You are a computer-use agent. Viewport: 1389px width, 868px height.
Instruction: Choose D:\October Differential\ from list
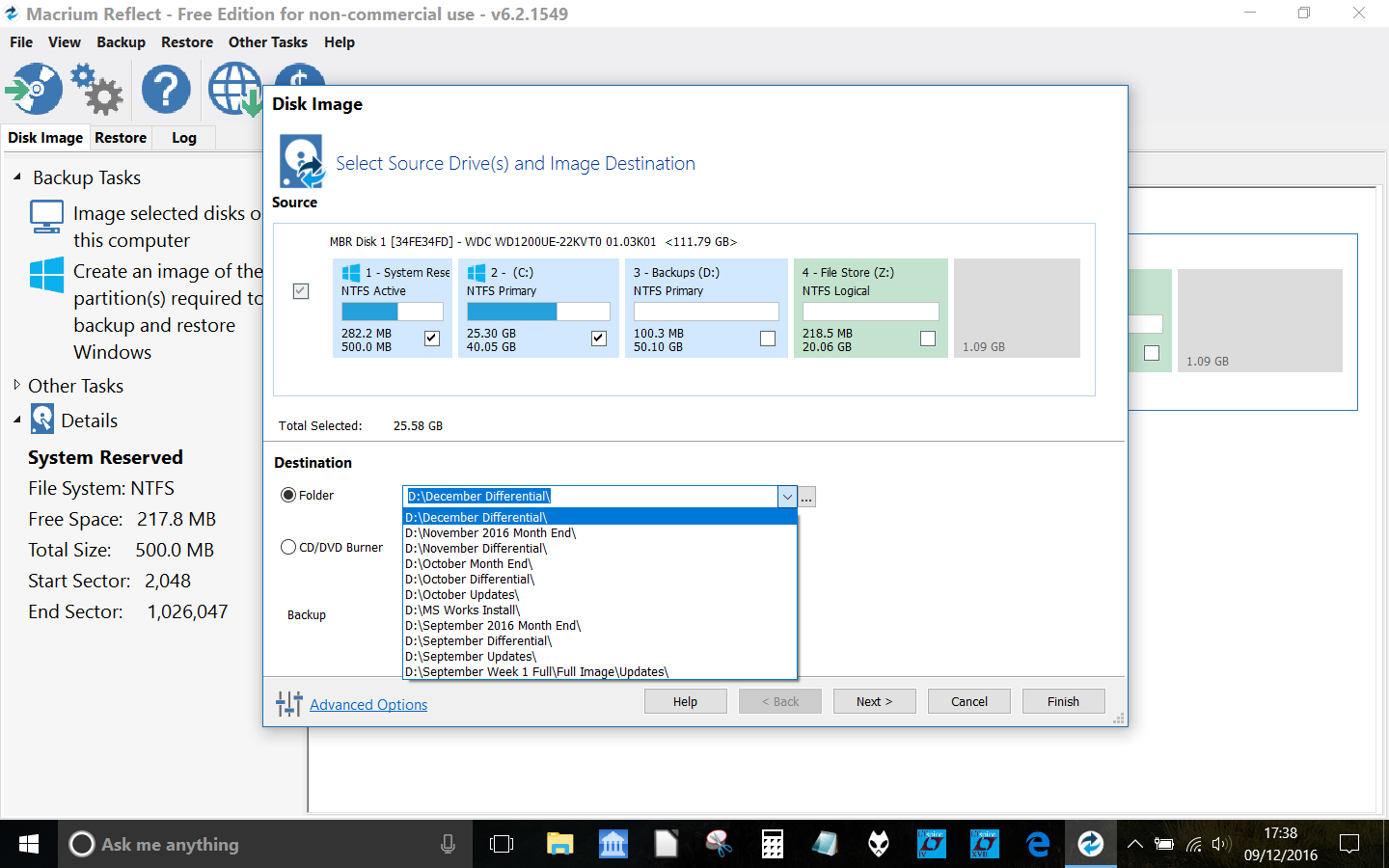coord(600,579)
